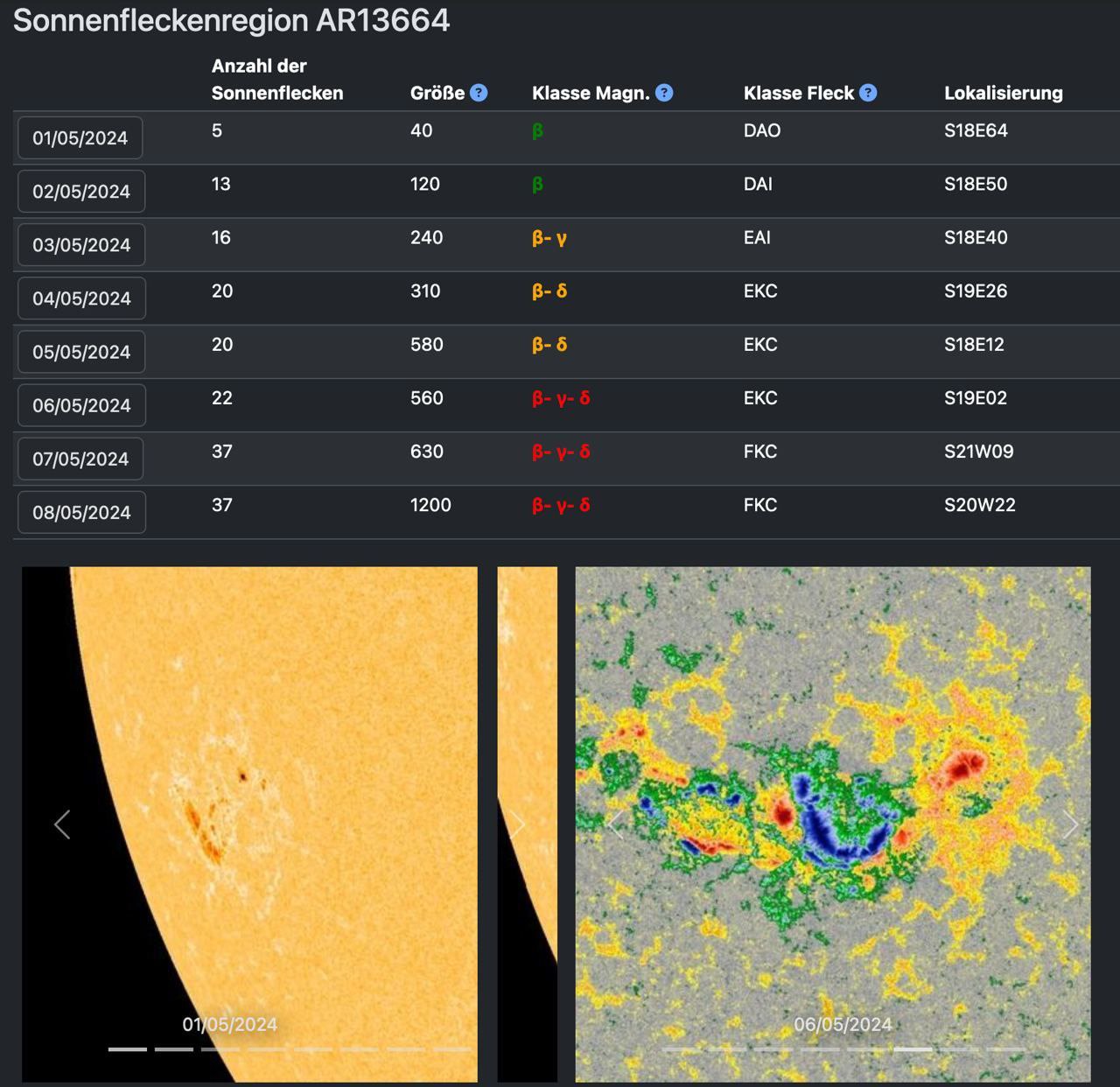Pick the 06/05/2024 date button

(x=81, y=405)
